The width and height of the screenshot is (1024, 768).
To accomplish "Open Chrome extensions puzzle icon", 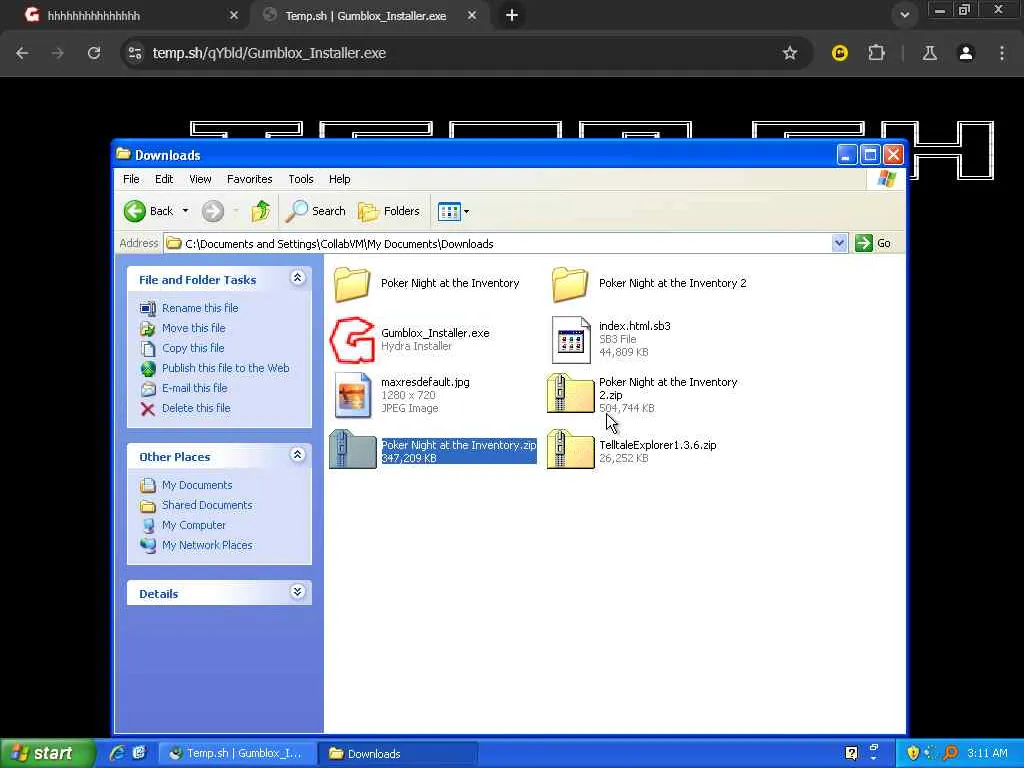I will pos(876,53).
